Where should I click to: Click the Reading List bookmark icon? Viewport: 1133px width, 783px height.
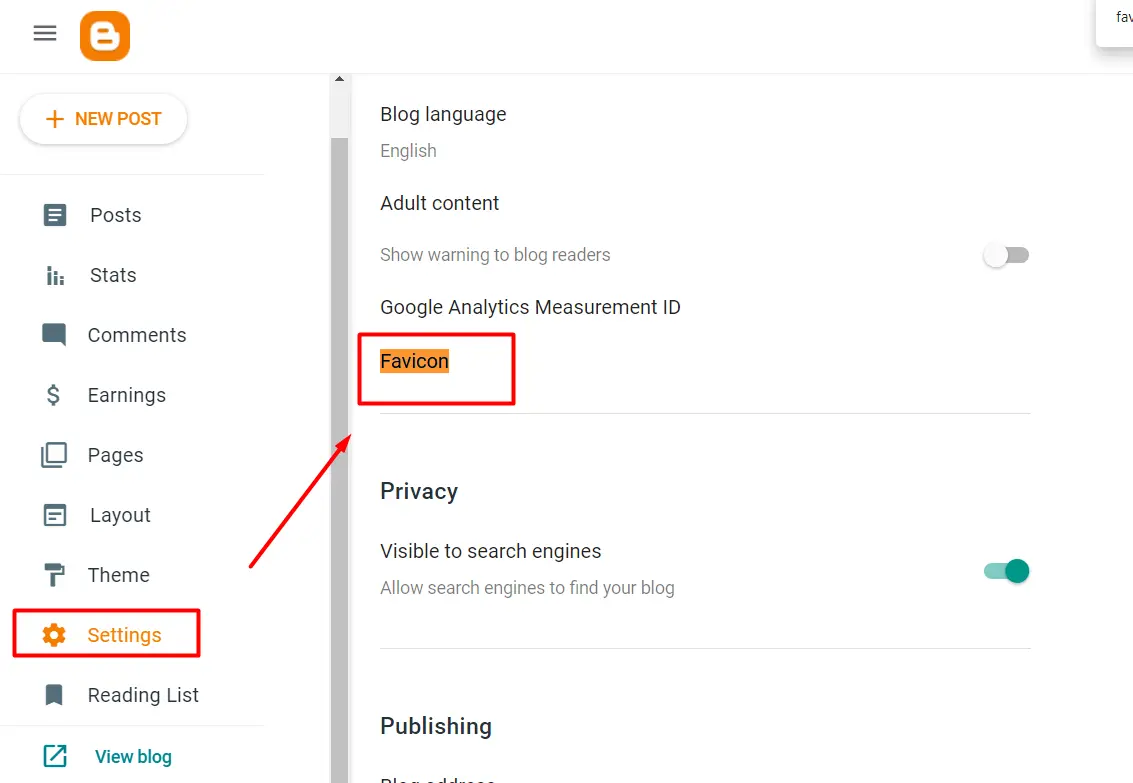click(x=54, y=695)
